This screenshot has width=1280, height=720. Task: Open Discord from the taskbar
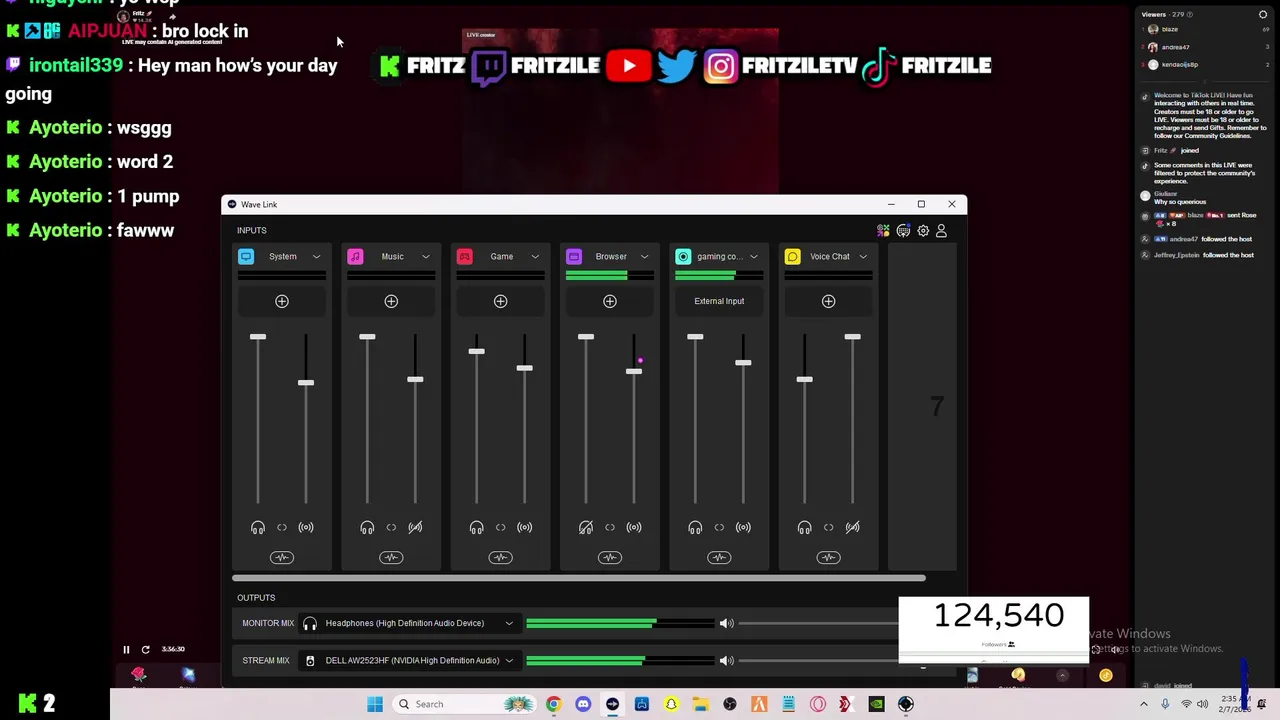click(583, 704)
